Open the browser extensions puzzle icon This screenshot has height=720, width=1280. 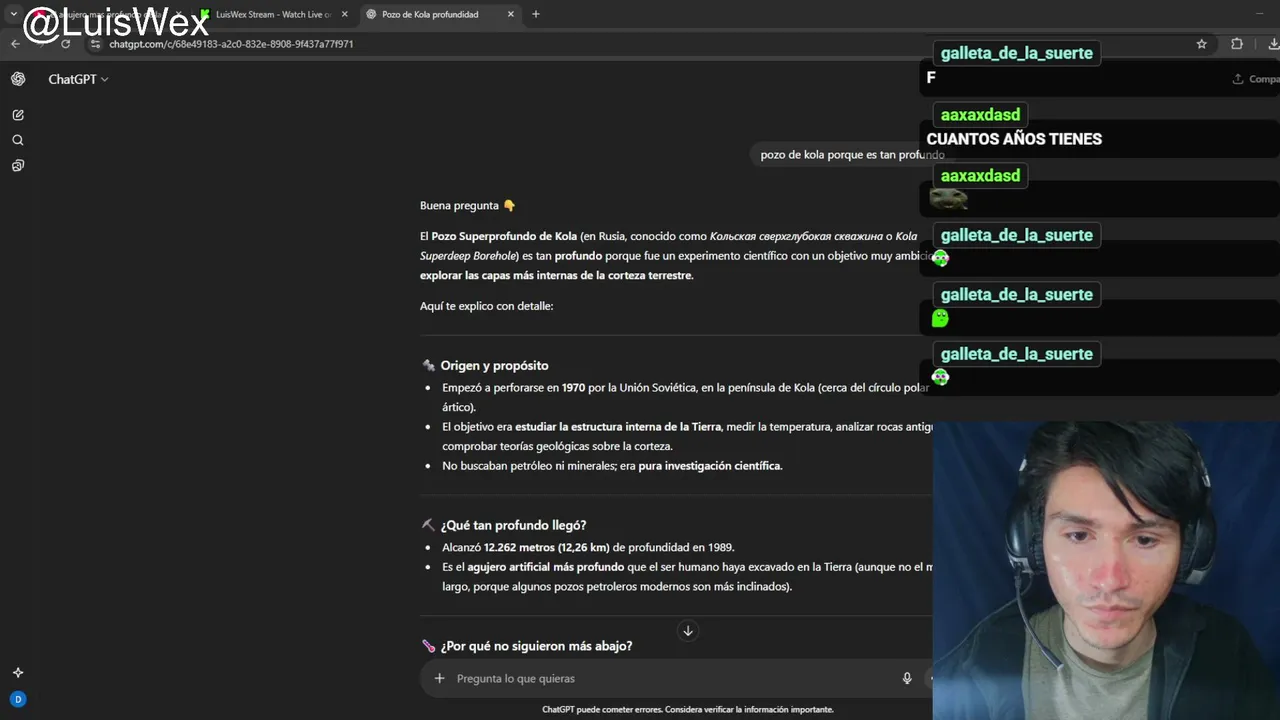(1237, 44)
